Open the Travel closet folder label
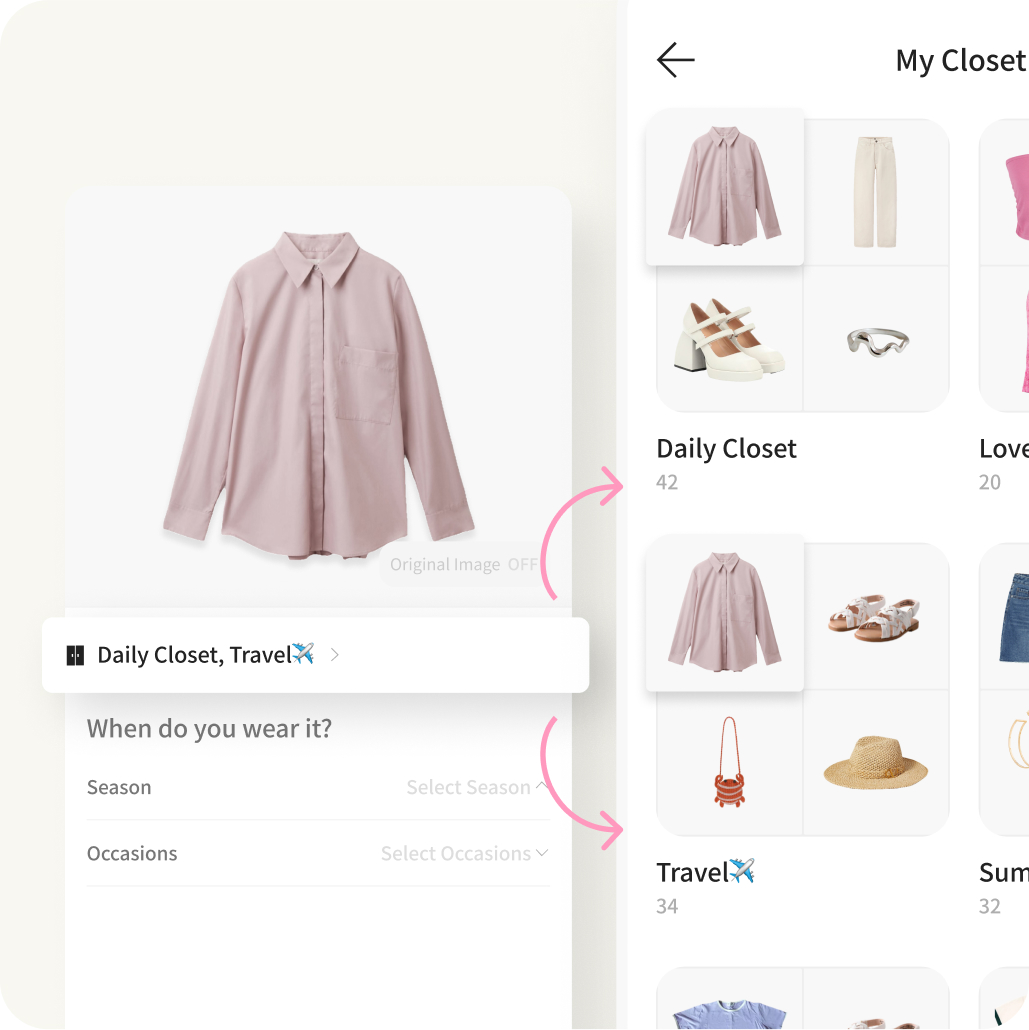The width and height of the screenshot is (1029, 1030). [x=705, y=873]
